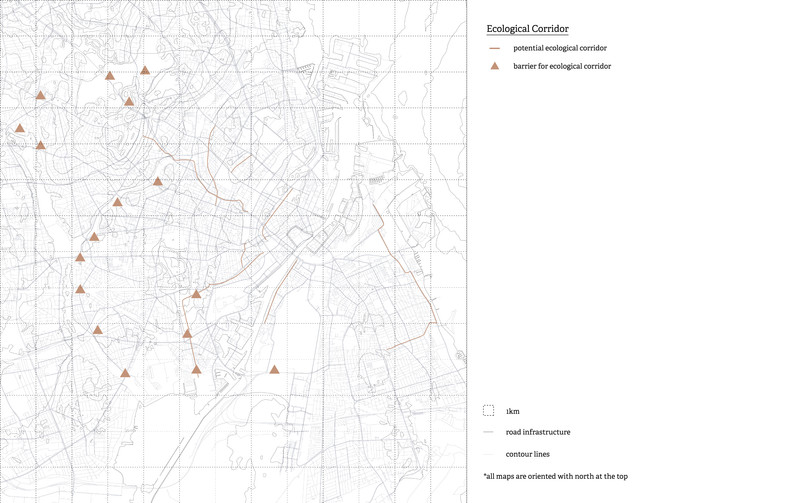Image resolution: width=804 pixels, height=503 pixels.
Task: Click the grey road infrastructure line symbol
Action: (x=488, y=432)
